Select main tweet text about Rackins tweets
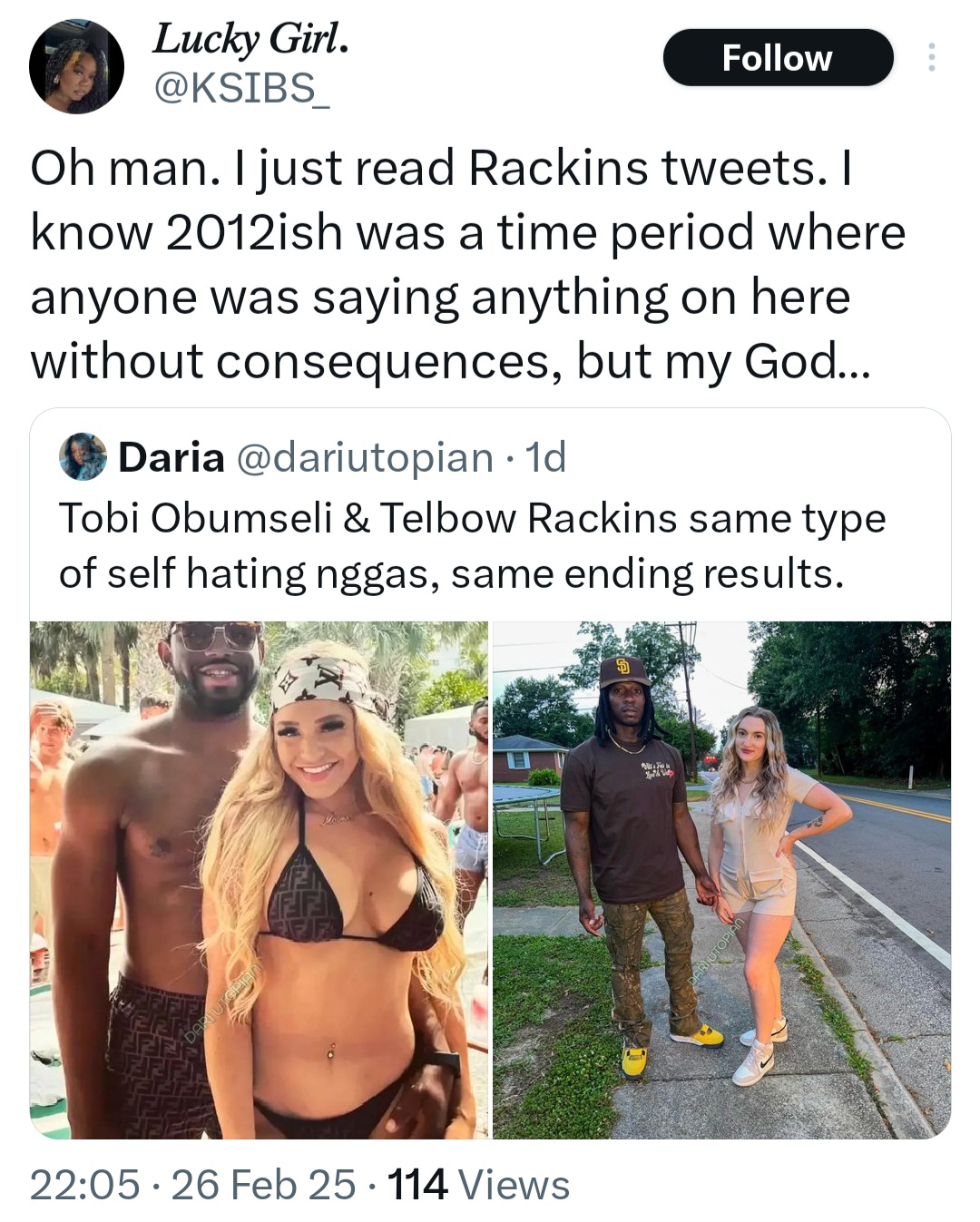This screenshot has width=980, height=1222. point(468,264)
